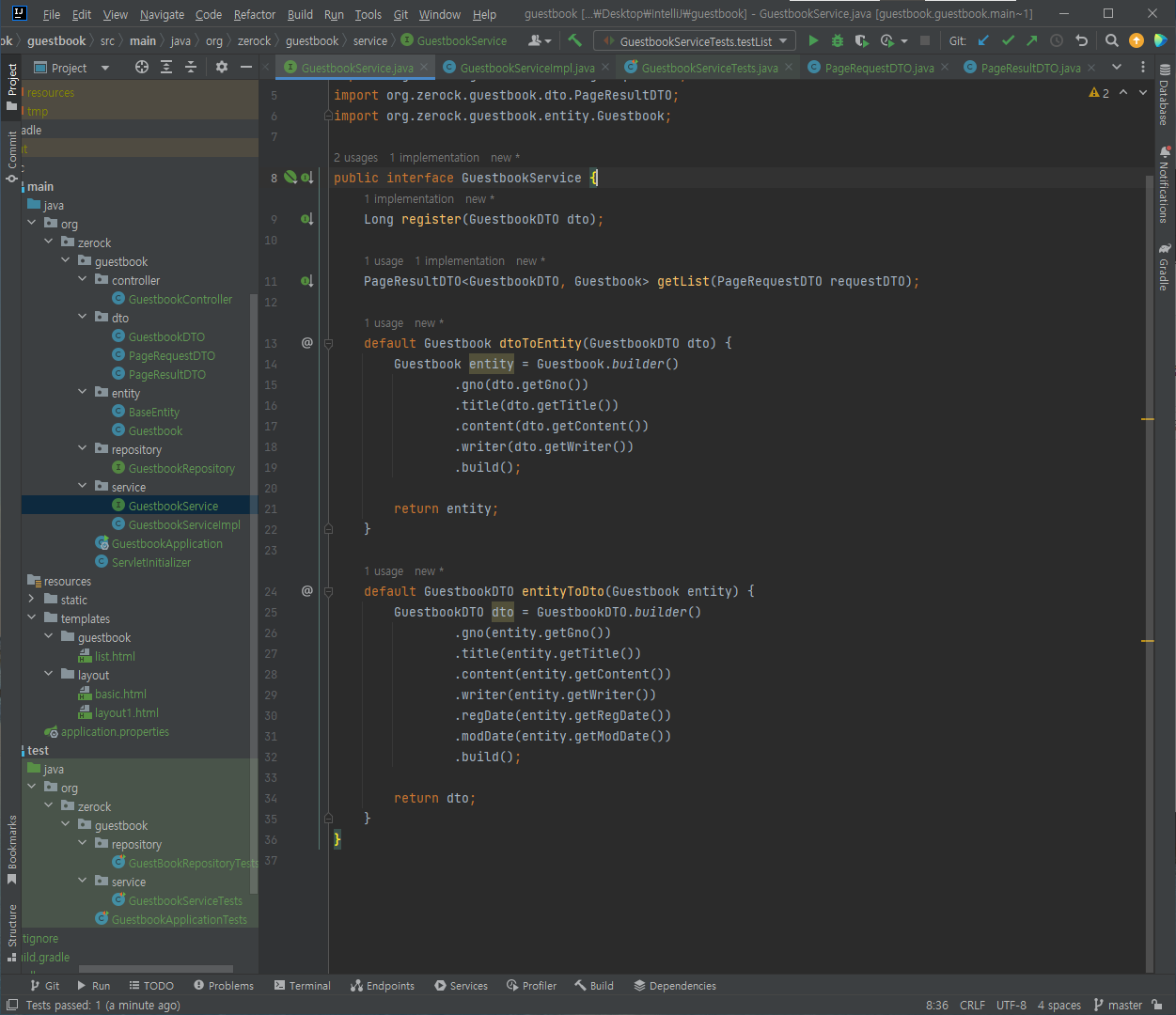Start debugging with the bug icon
The height and width of the screenshot is (1015, 1176).
coord(837,40)
